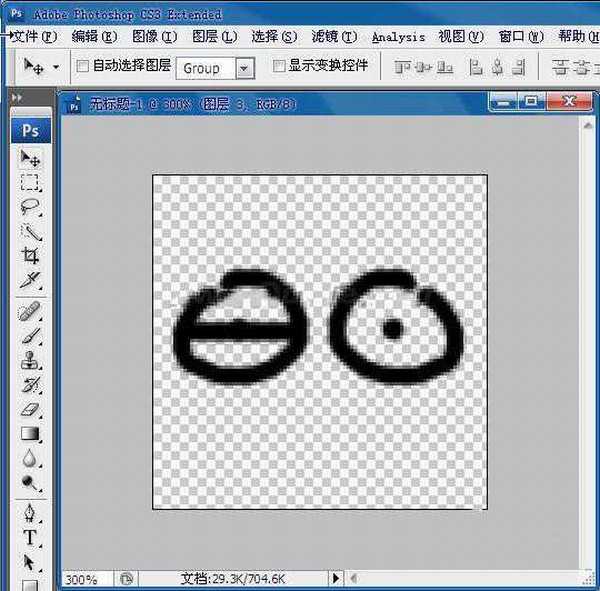The image size is (600, 591).
Task: Expand the status bar info arrow menu
Action: coord(336,578)
